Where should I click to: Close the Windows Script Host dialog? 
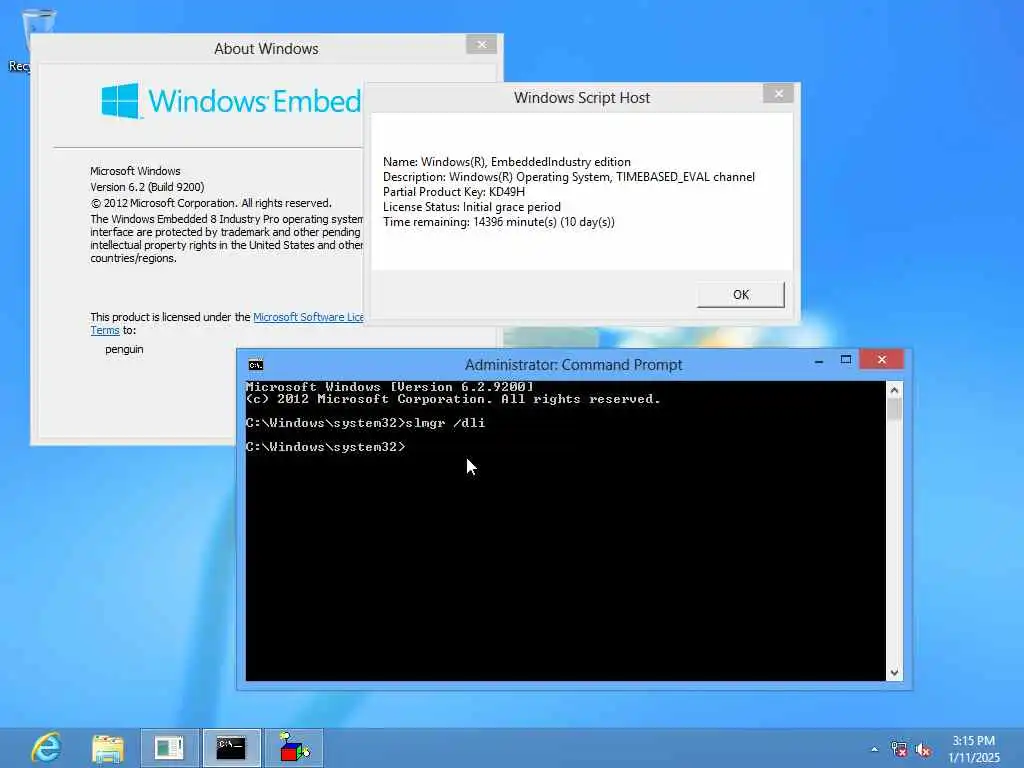tap(778, 94)
